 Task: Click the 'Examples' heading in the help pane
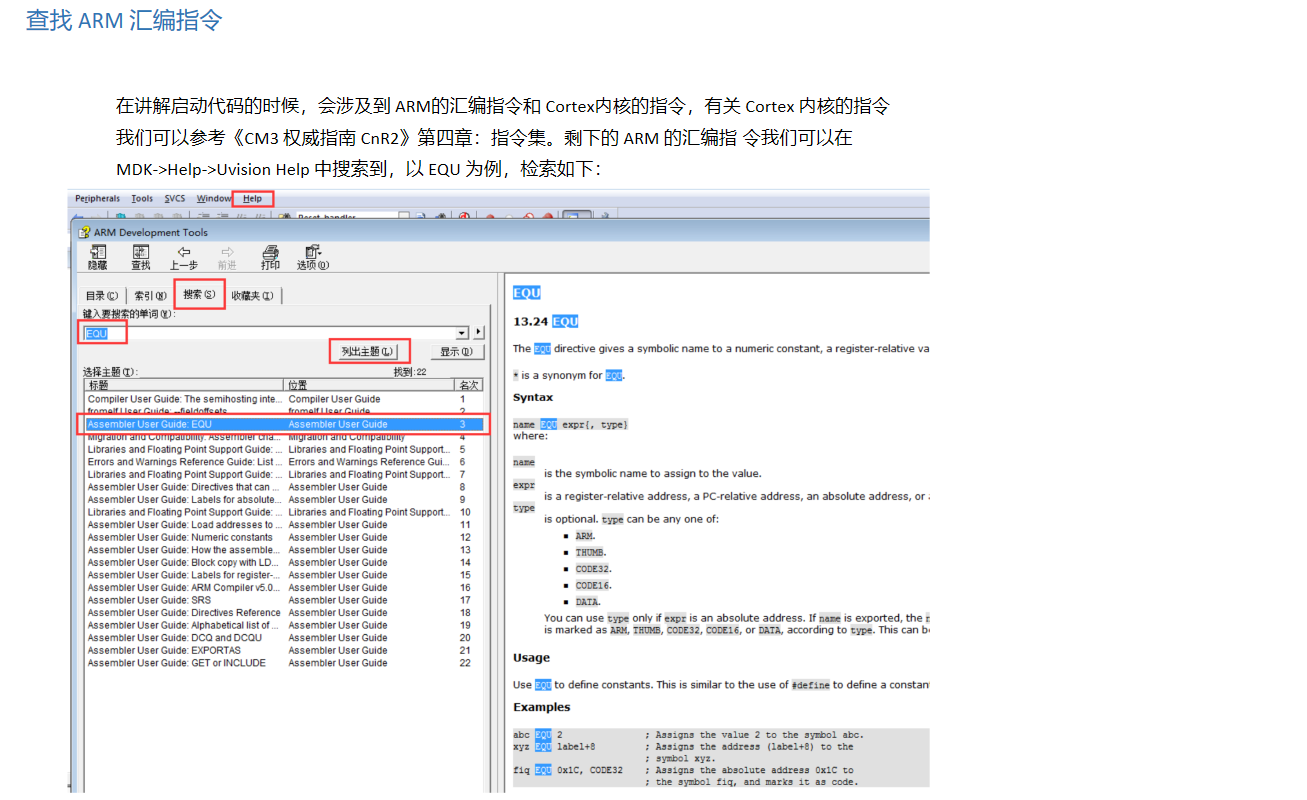point(541,707)
